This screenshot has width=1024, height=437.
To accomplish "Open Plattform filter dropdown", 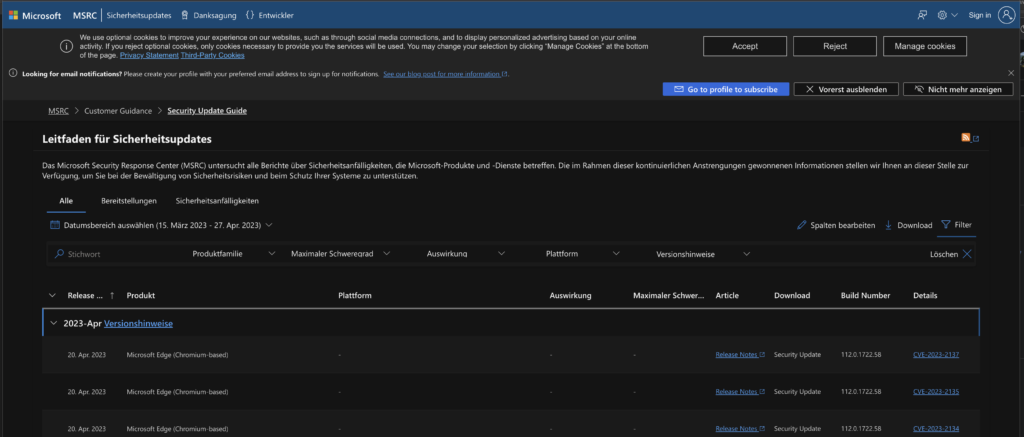I will pos(583,254).
